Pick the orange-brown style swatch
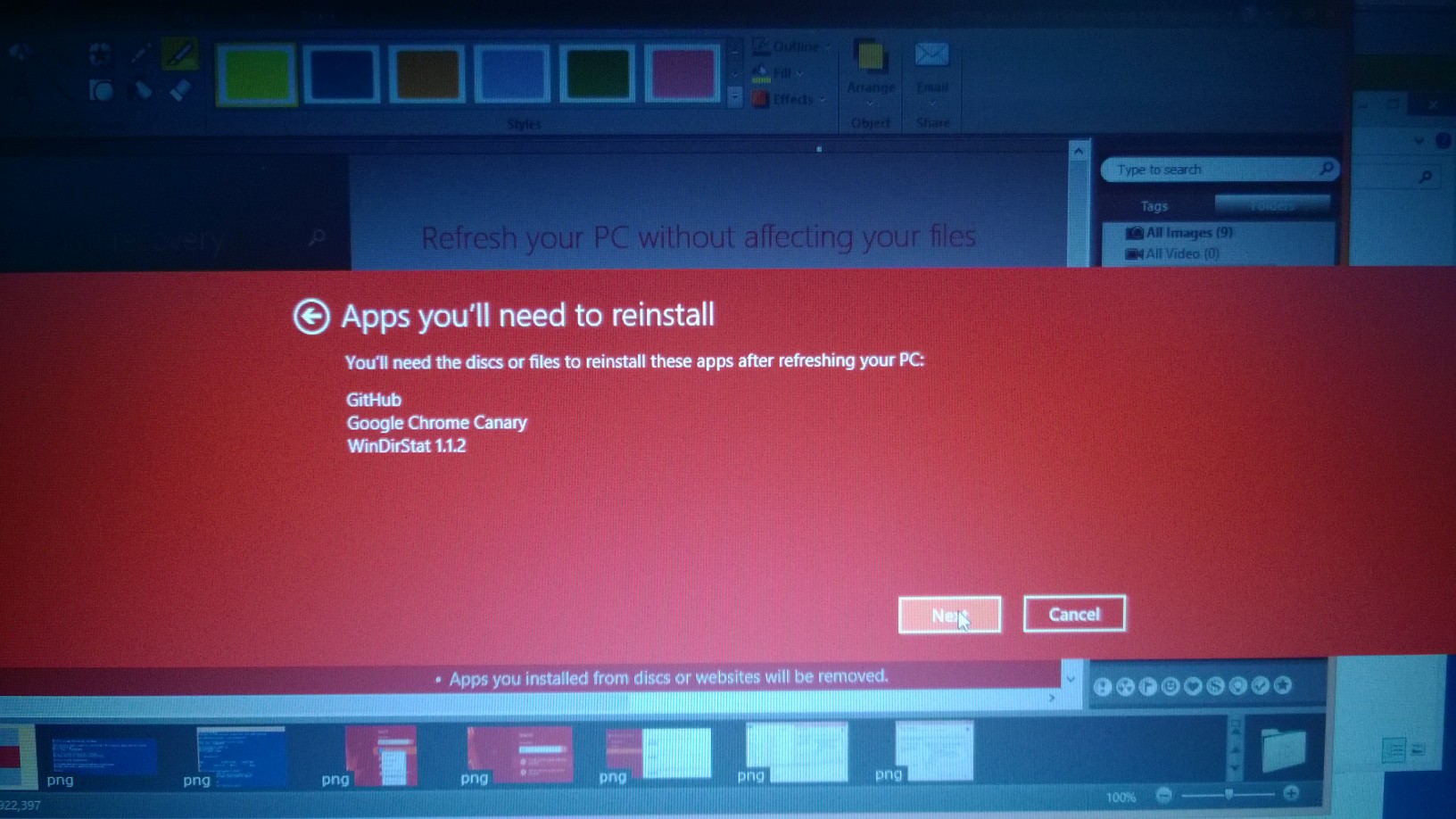The width and height of the screenshot is (1456, 819). click(426, 74)
